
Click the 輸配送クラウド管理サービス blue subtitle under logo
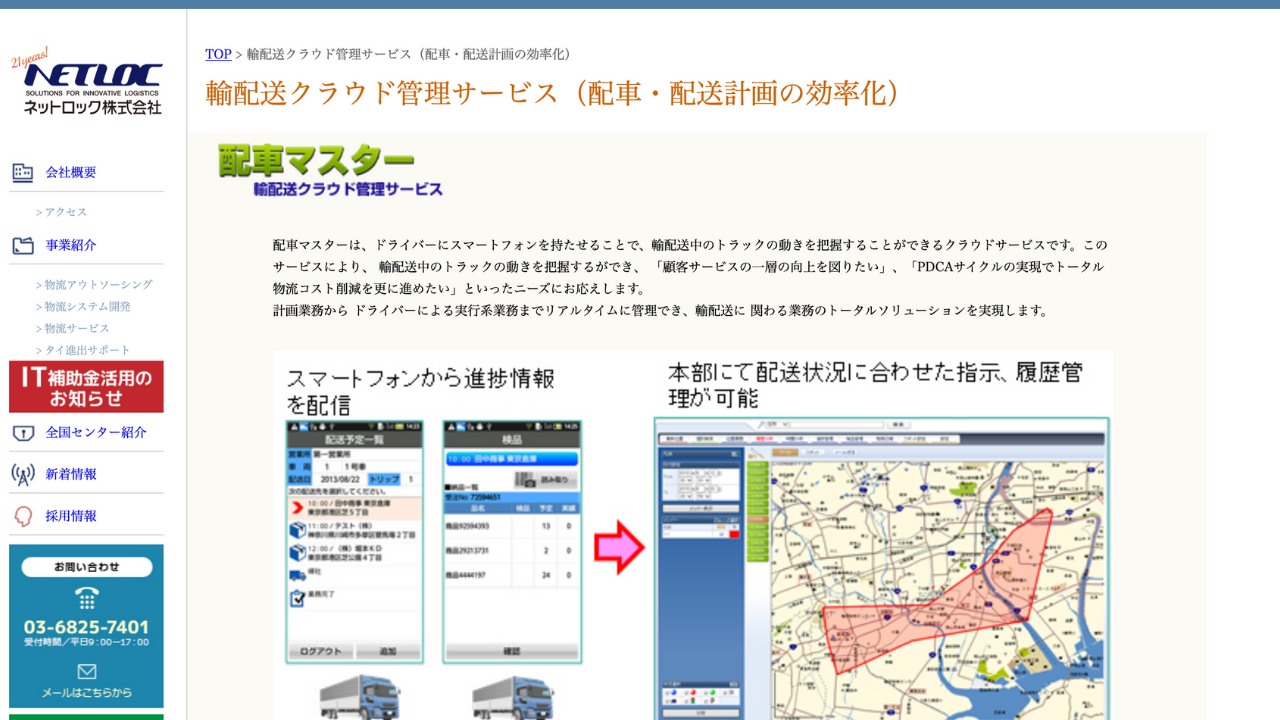coord(348,189)
